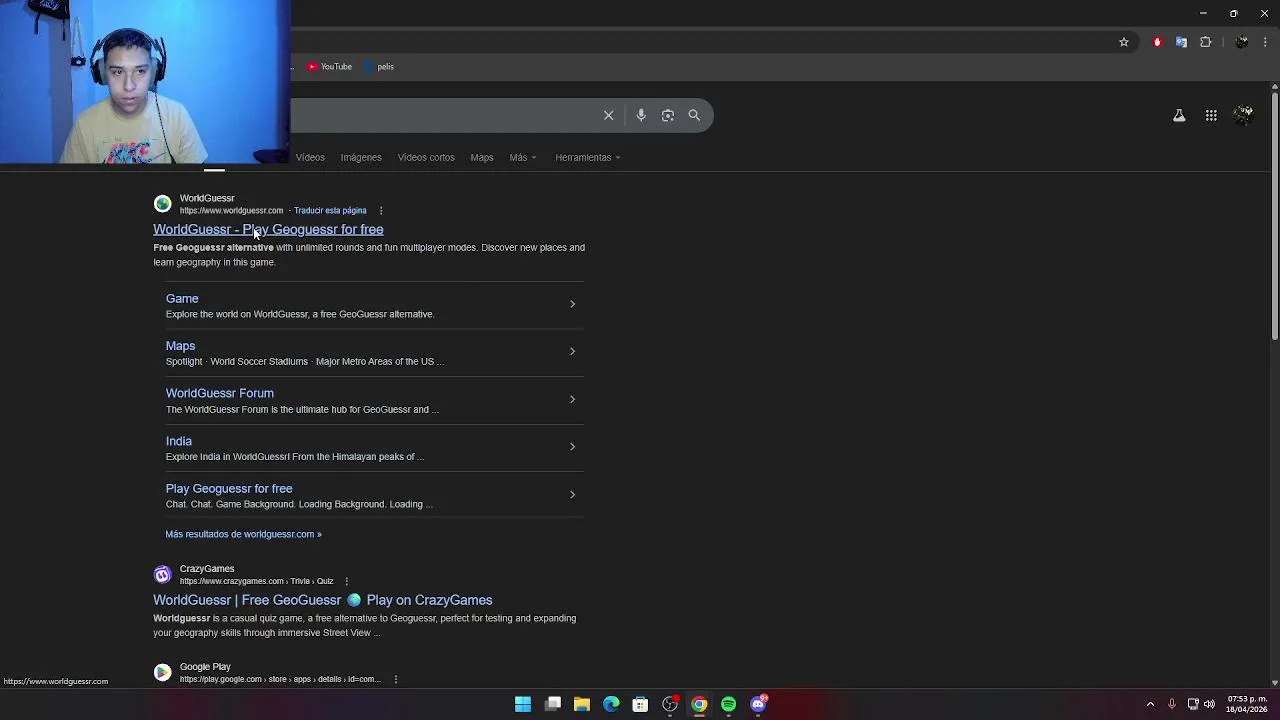This screenshot has width=1280, height=720.
Task: Open OBS Studio from the taskbar
Action: [x=670, y=704]
